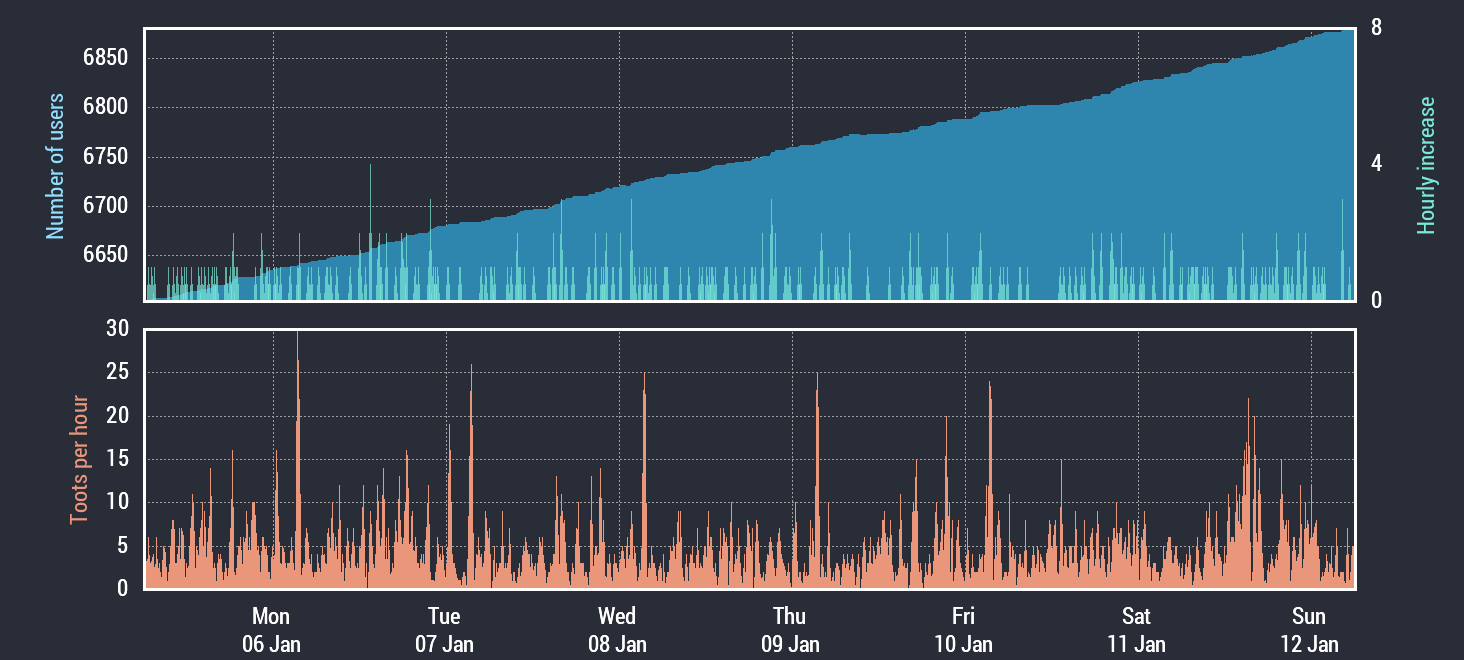Click the 30 tick on toots axis
Viewport: 1464px width, 660px height.
click(x=117, y=329)
